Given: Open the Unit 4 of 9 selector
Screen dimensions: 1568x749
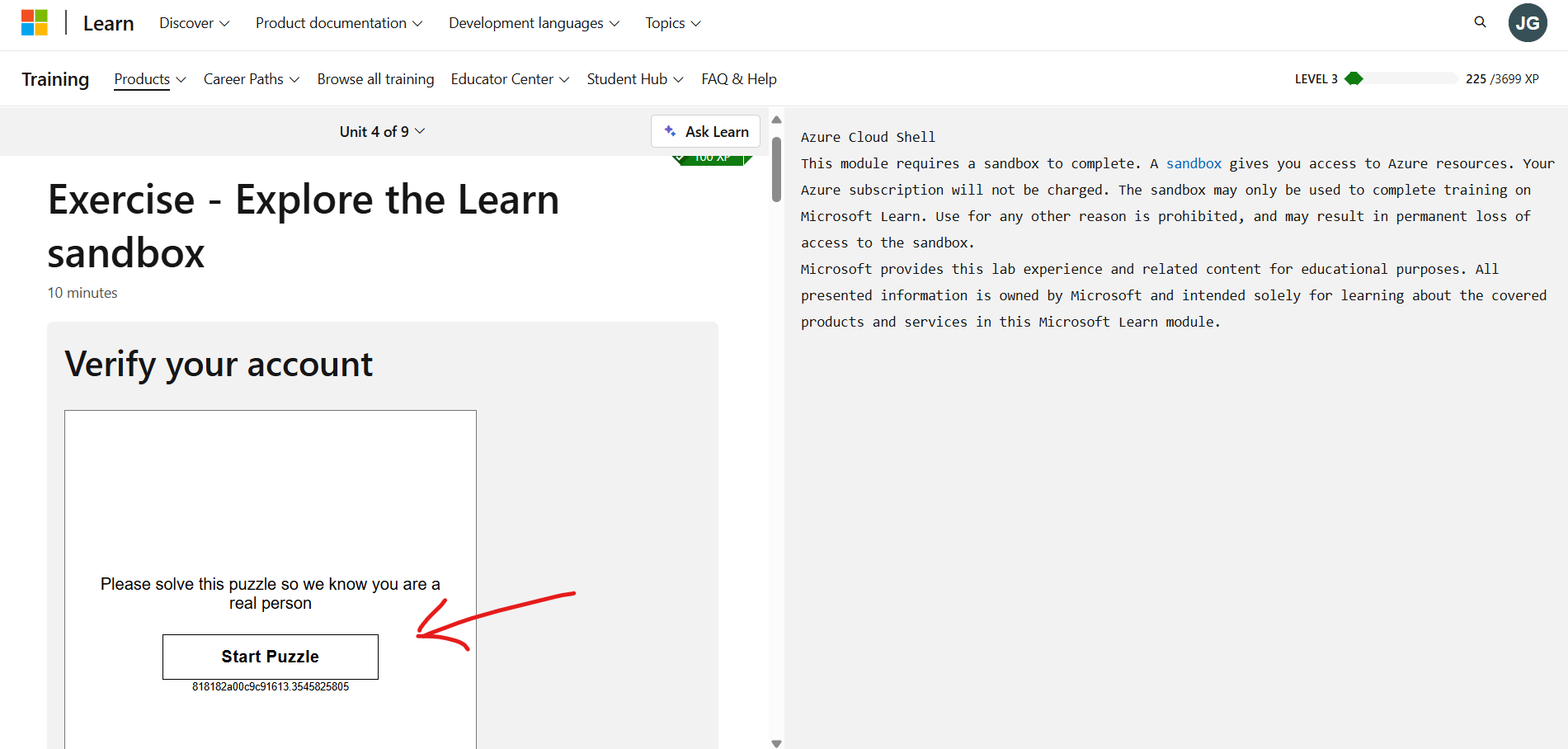Looking at the screenshot, I should [x=382, y=131].
